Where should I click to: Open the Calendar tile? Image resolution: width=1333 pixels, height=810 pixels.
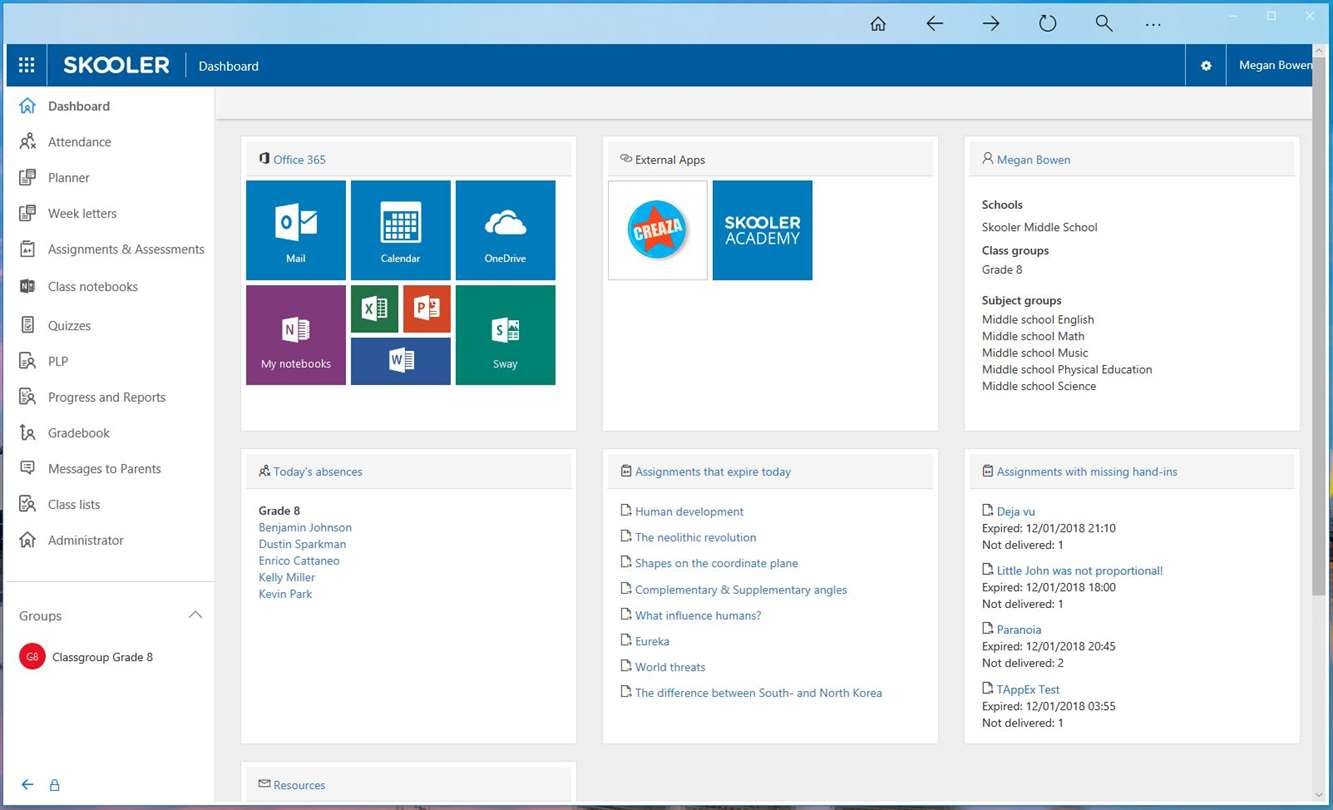point(401,230)
